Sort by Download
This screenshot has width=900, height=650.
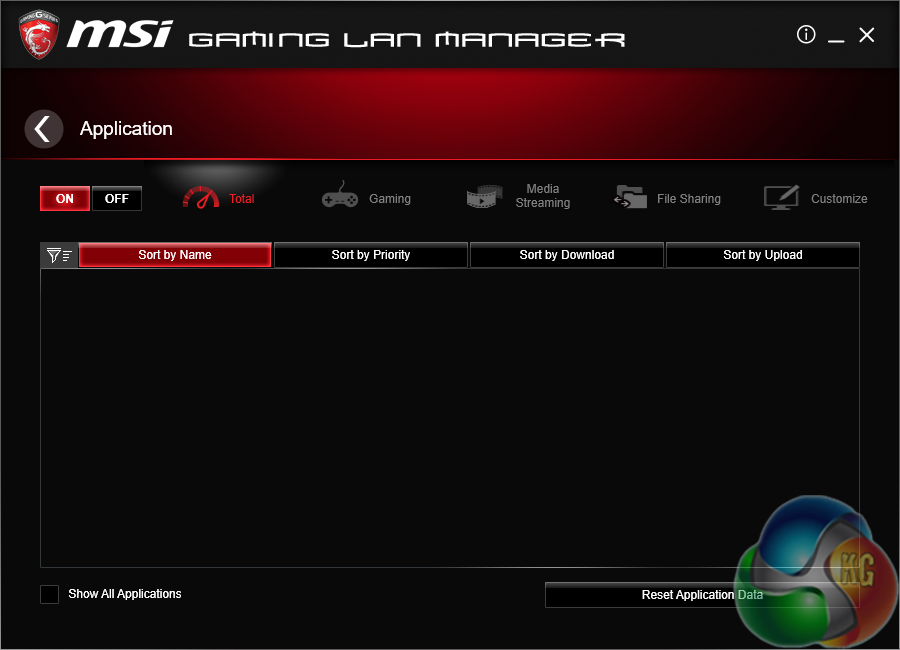pos(567,255)
